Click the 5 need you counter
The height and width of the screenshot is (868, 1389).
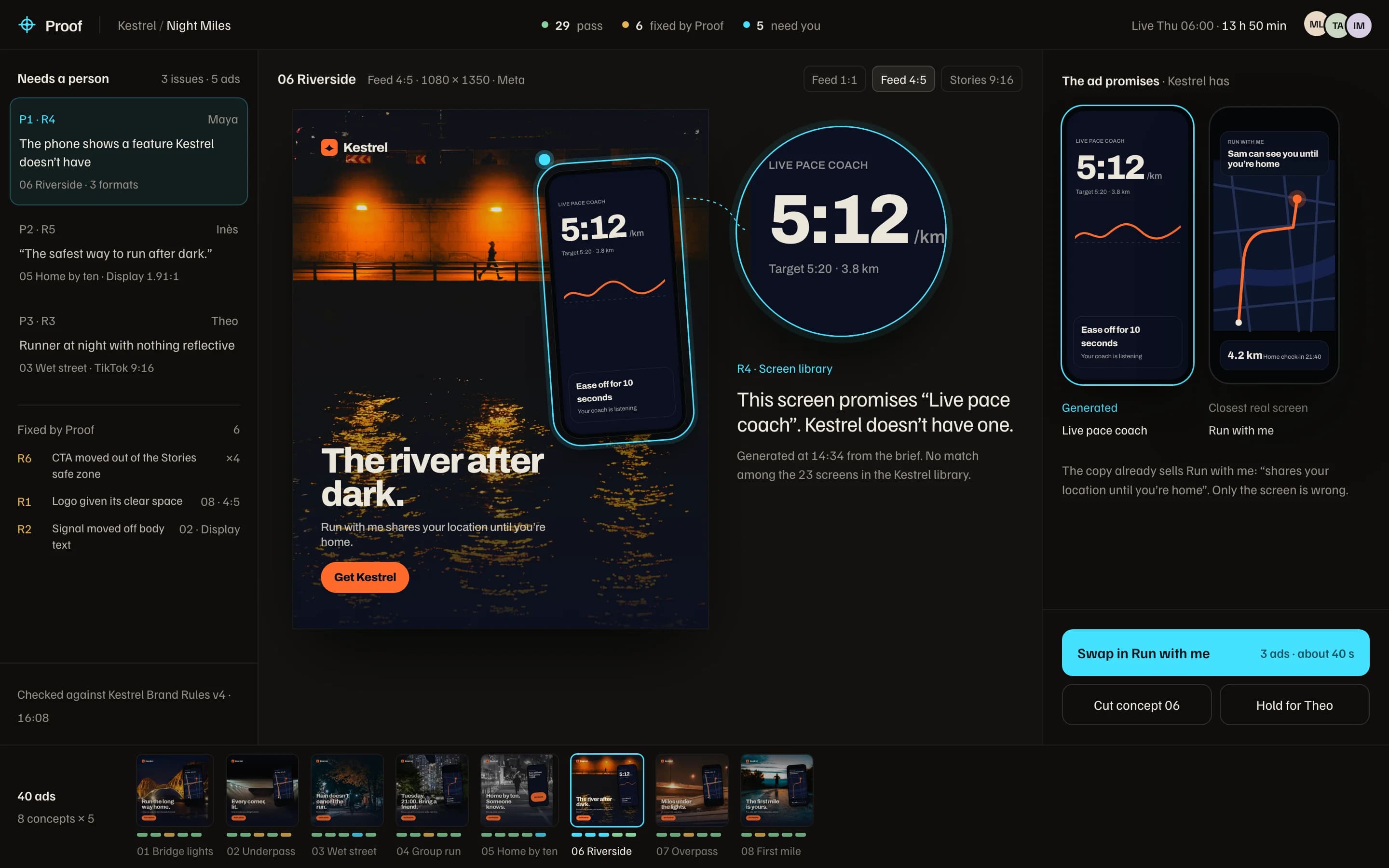(781, 26)
